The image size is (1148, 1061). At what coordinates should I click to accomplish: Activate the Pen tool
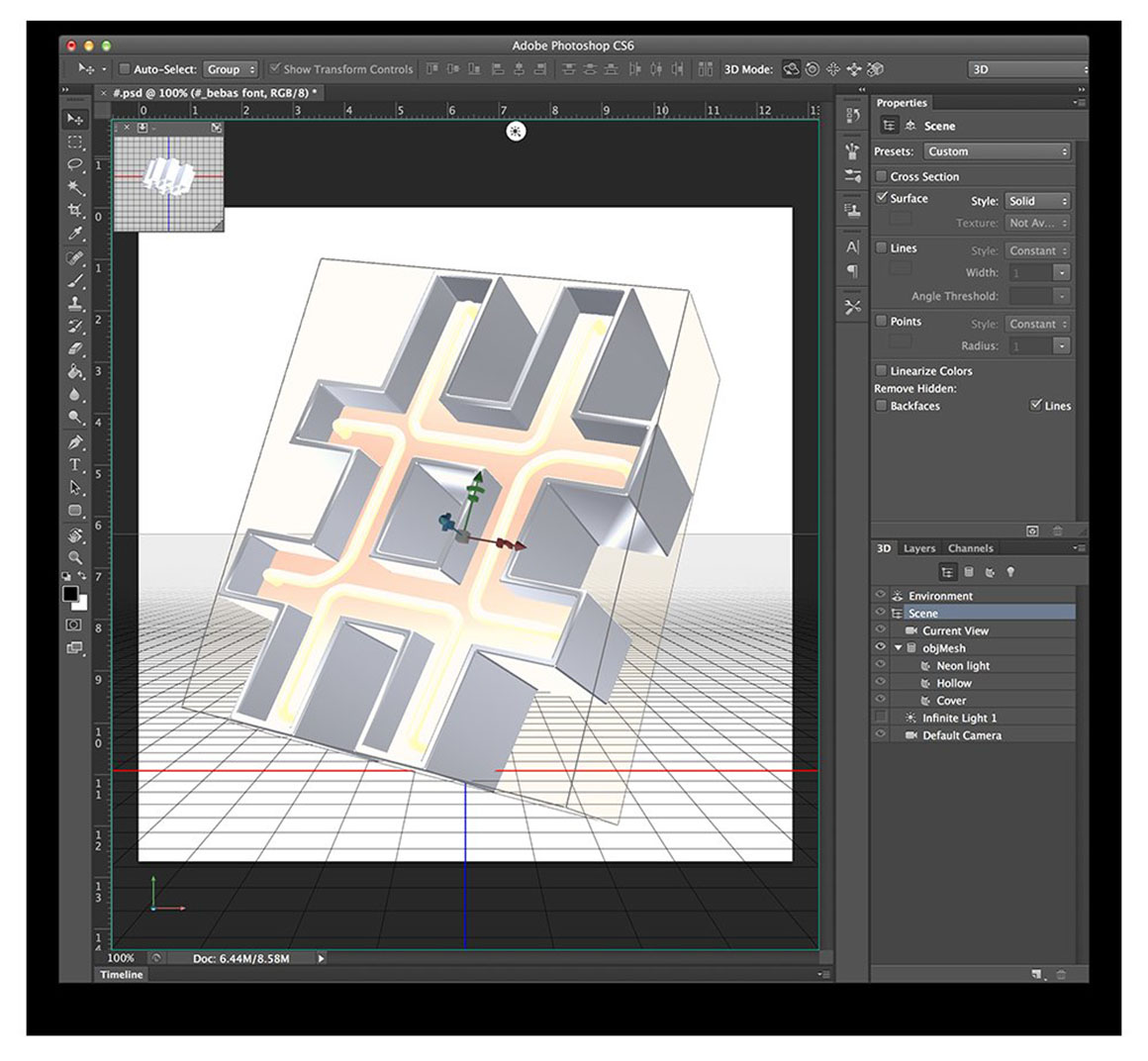[x=75, y=441]
